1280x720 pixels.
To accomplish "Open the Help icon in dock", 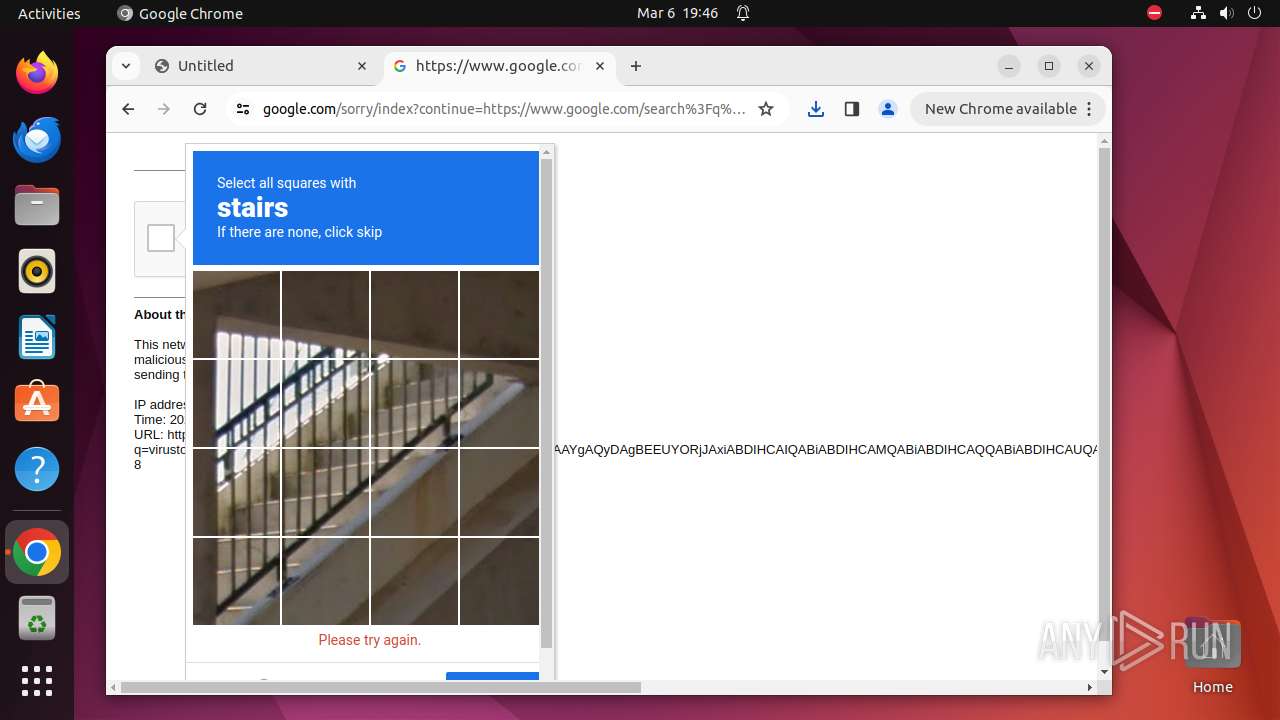I will point(37,469).
